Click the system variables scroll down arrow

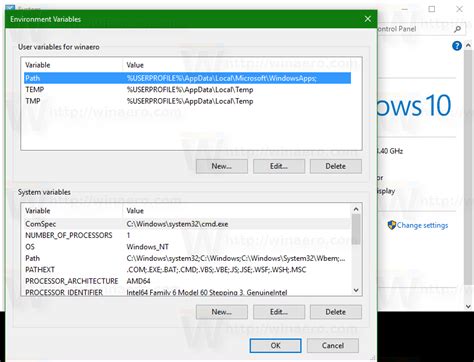pyautogui.click(x=356, y=290)
